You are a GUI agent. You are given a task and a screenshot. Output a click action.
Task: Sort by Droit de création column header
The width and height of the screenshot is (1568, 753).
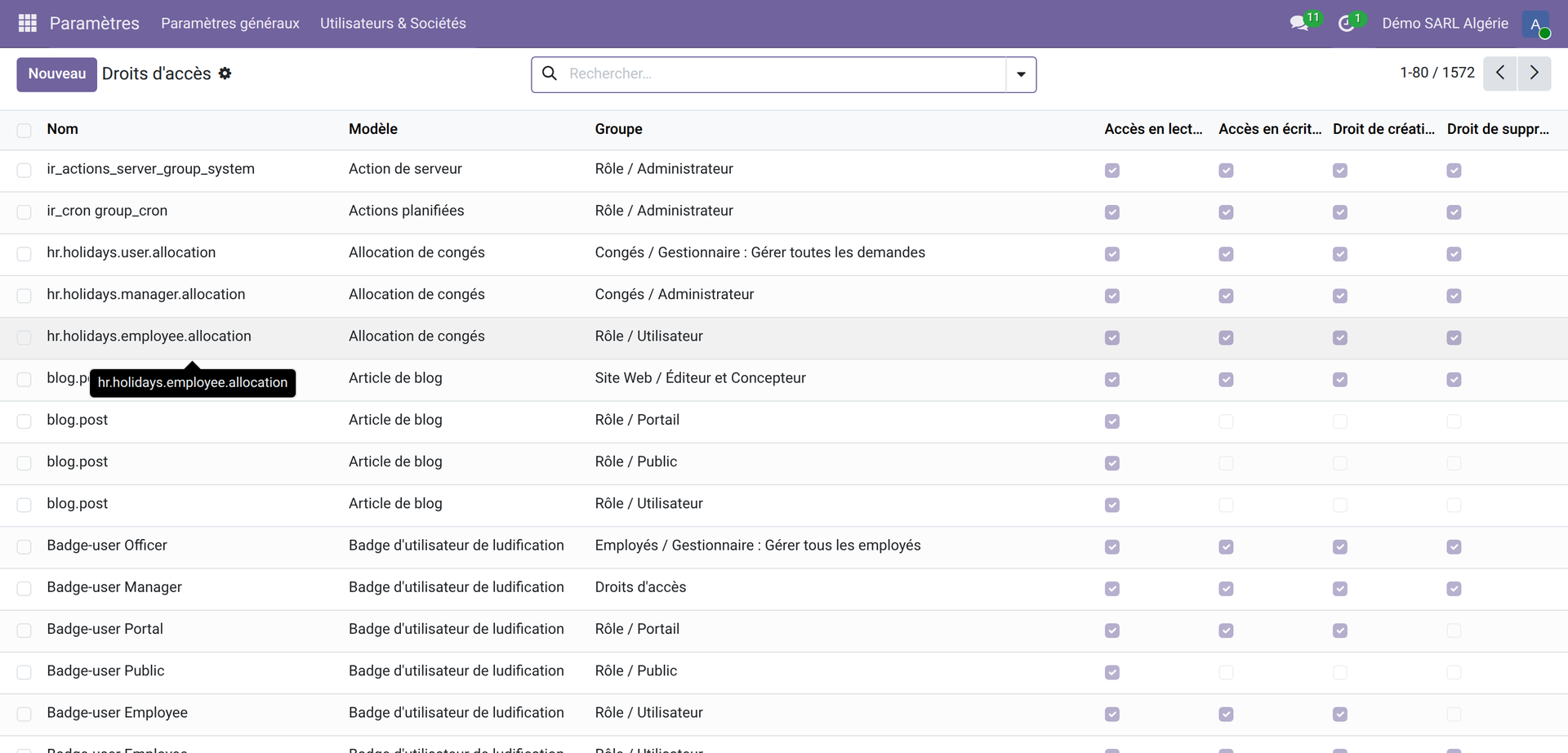click(1383, 129)
